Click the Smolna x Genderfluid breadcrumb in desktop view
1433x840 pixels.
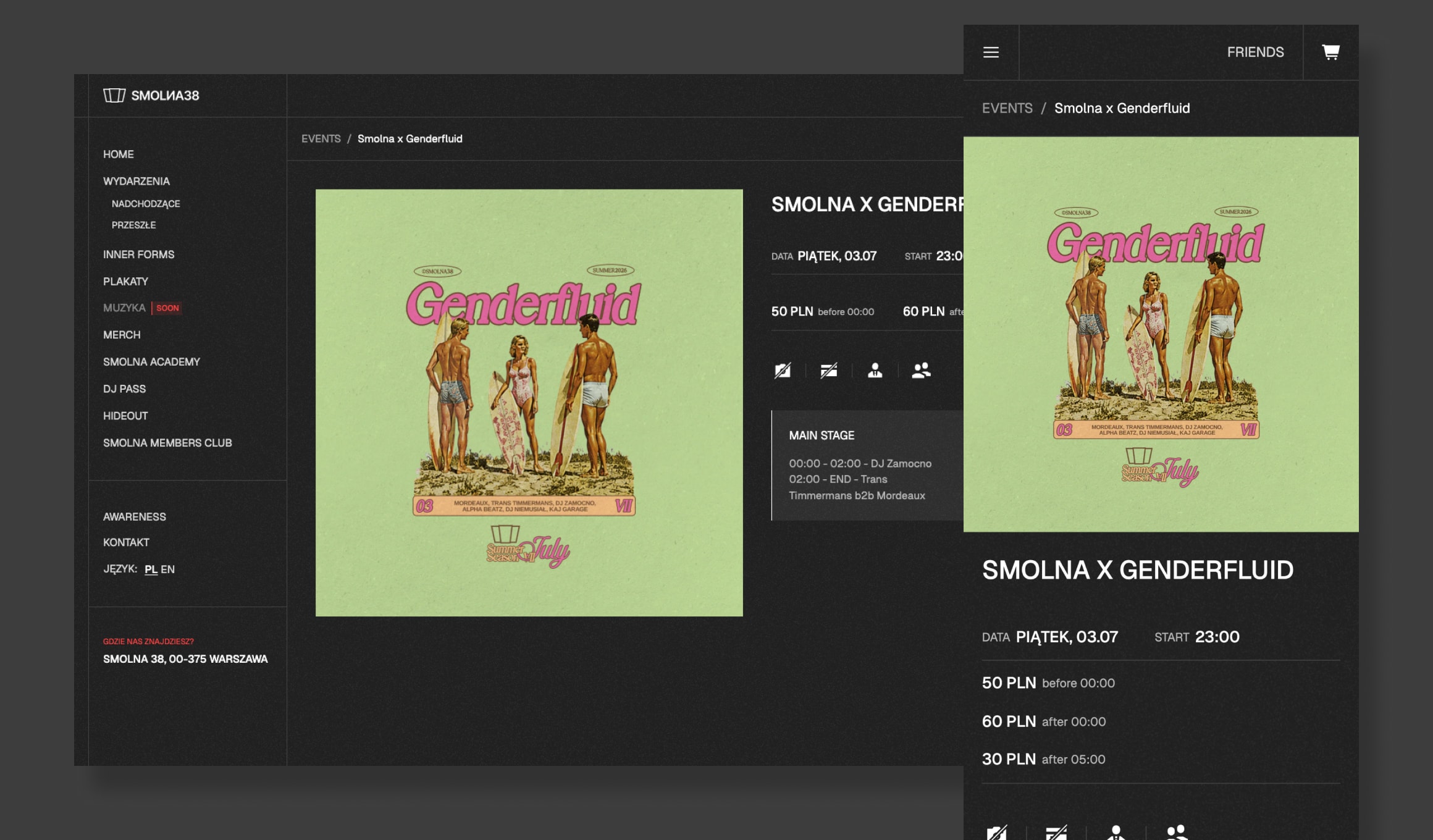pos(410,139)
